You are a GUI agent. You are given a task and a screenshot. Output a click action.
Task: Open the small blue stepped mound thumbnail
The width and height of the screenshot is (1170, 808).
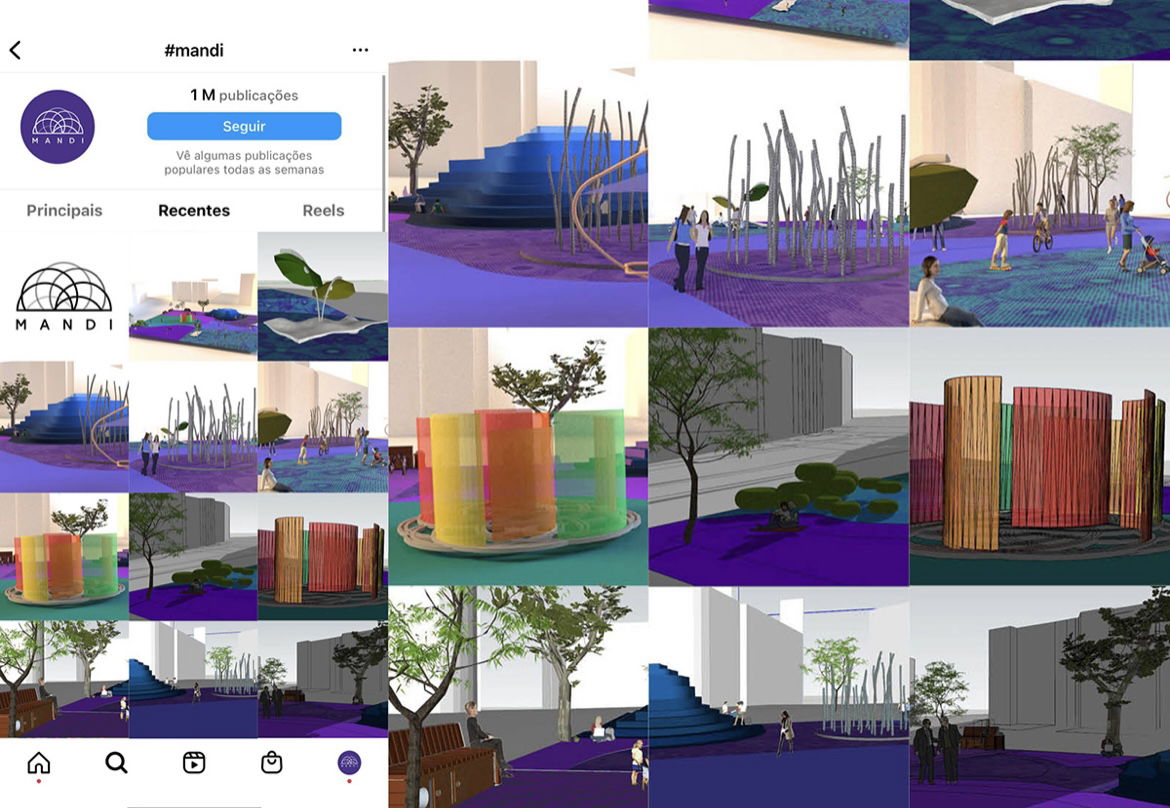click(x=64, y=427)
